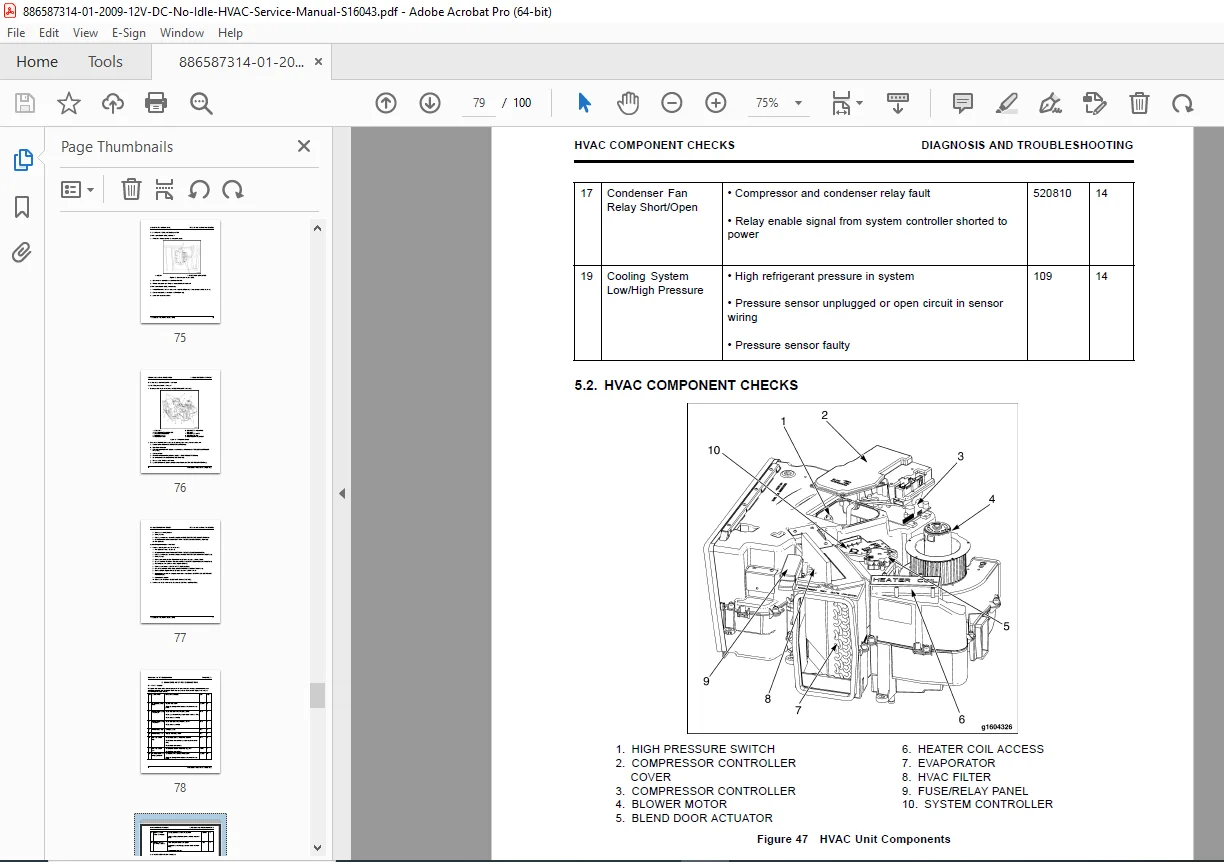Open the Help menu

[230, 33]
